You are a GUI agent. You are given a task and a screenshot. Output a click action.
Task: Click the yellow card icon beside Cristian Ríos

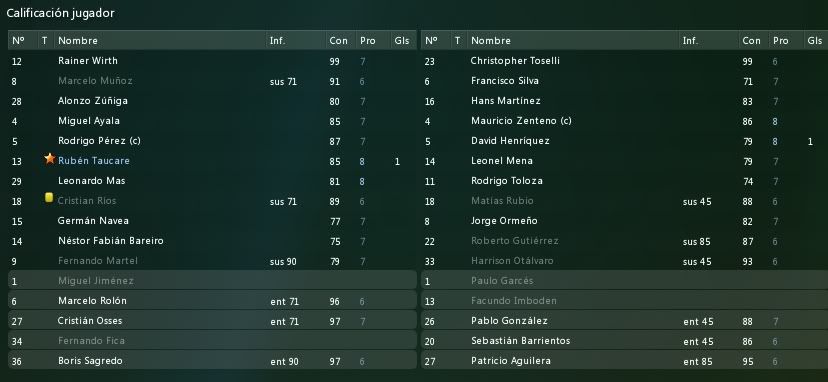tap(49, 198)
